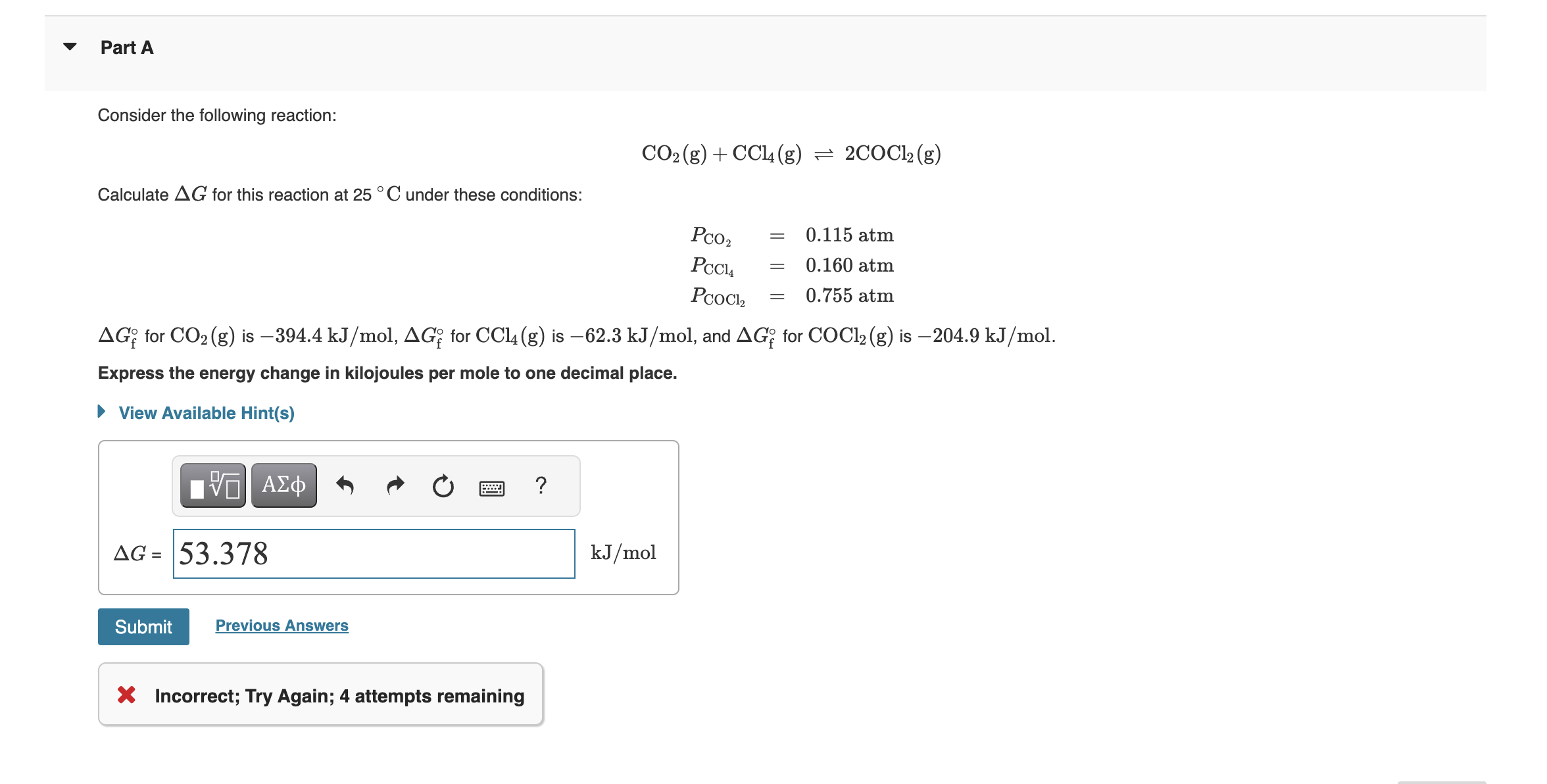
Task: Select the Part A header tab
Action: 126,47
